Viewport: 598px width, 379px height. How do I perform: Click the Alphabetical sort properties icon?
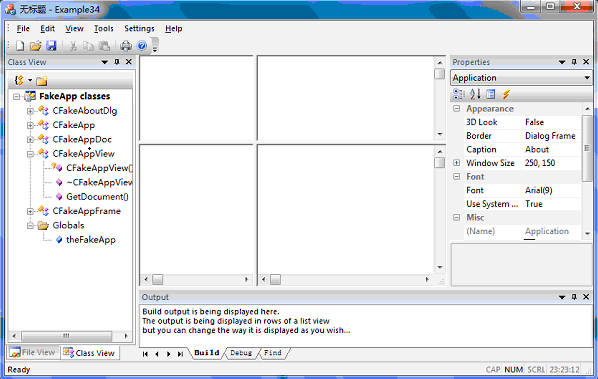pyautogui.click(x=475, y=94)
